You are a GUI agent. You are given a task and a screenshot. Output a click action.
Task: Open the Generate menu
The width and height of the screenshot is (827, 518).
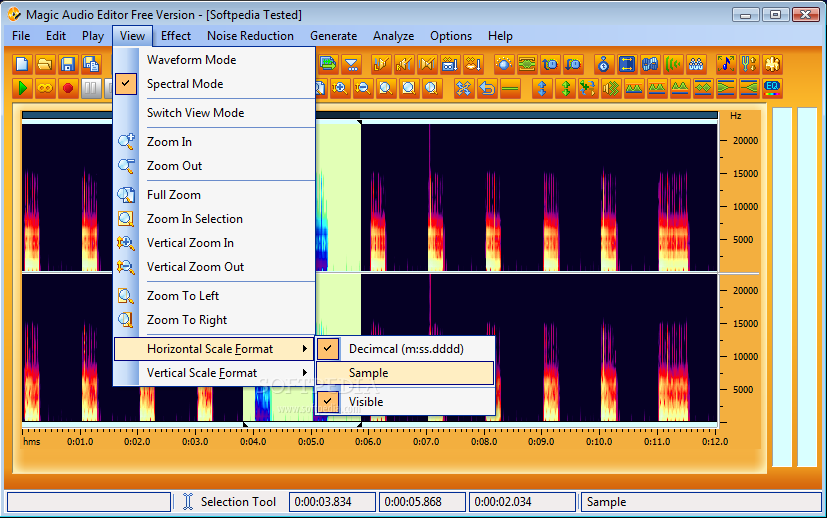333,36
